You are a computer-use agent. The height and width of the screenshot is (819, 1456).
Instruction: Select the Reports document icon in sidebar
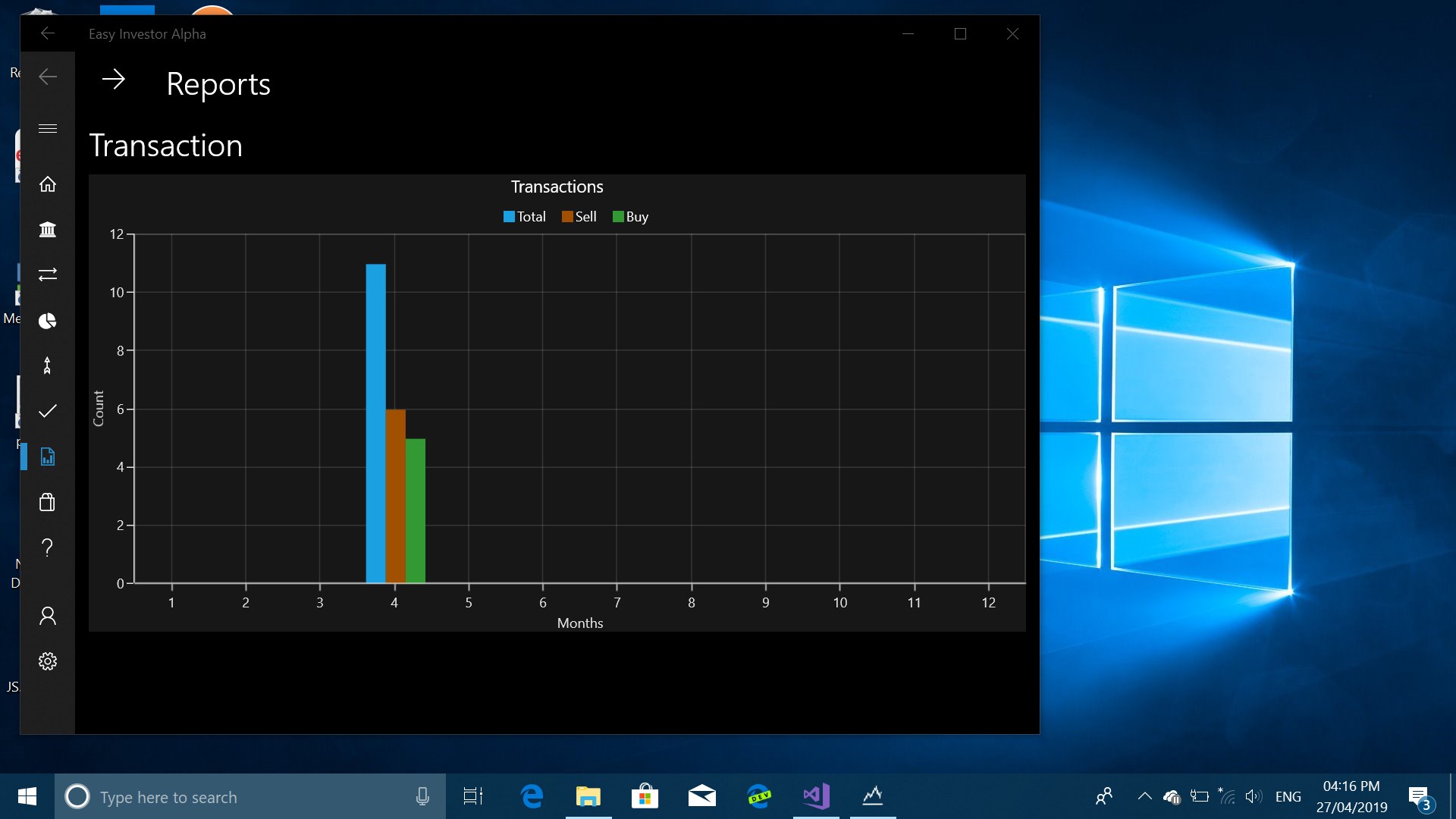pos(47,457)
